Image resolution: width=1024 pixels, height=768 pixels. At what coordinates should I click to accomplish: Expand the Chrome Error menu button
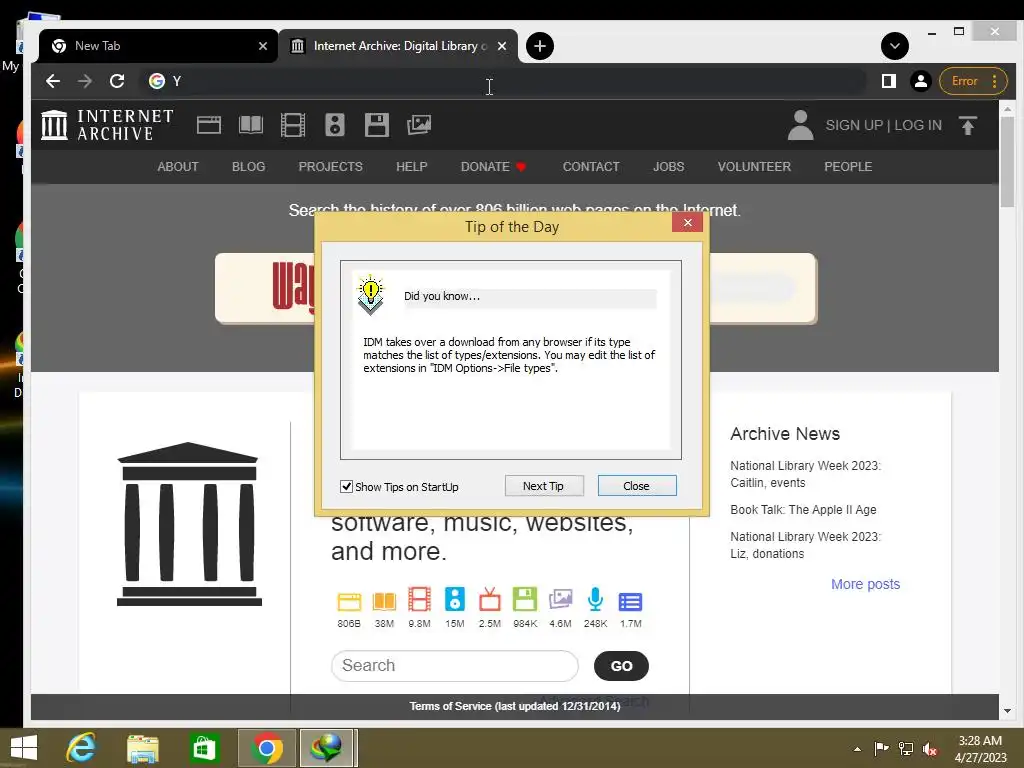[x=973, y=81]
